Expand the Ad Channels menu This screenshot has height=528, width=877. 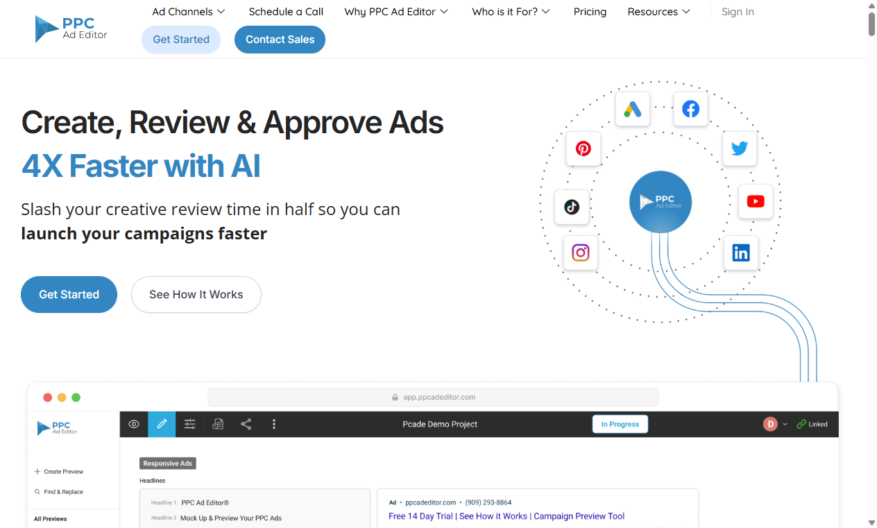pos(188,12)
